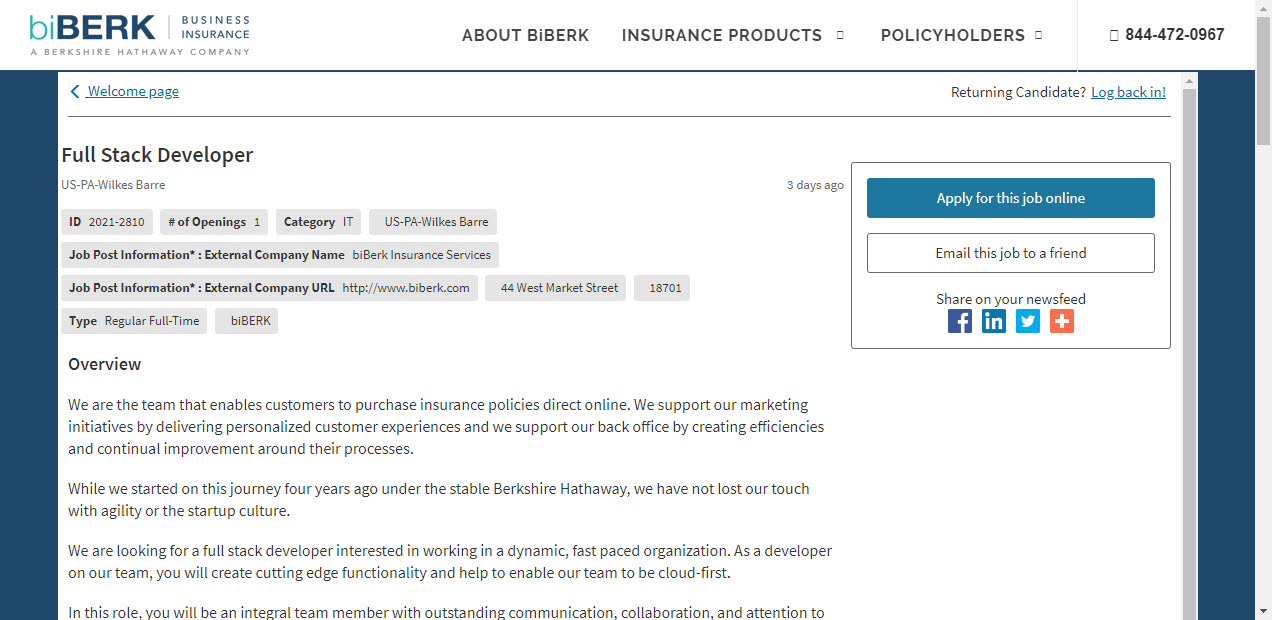
Task: Click the Share on your newsfeed label
Action: tap(1011, 299)
